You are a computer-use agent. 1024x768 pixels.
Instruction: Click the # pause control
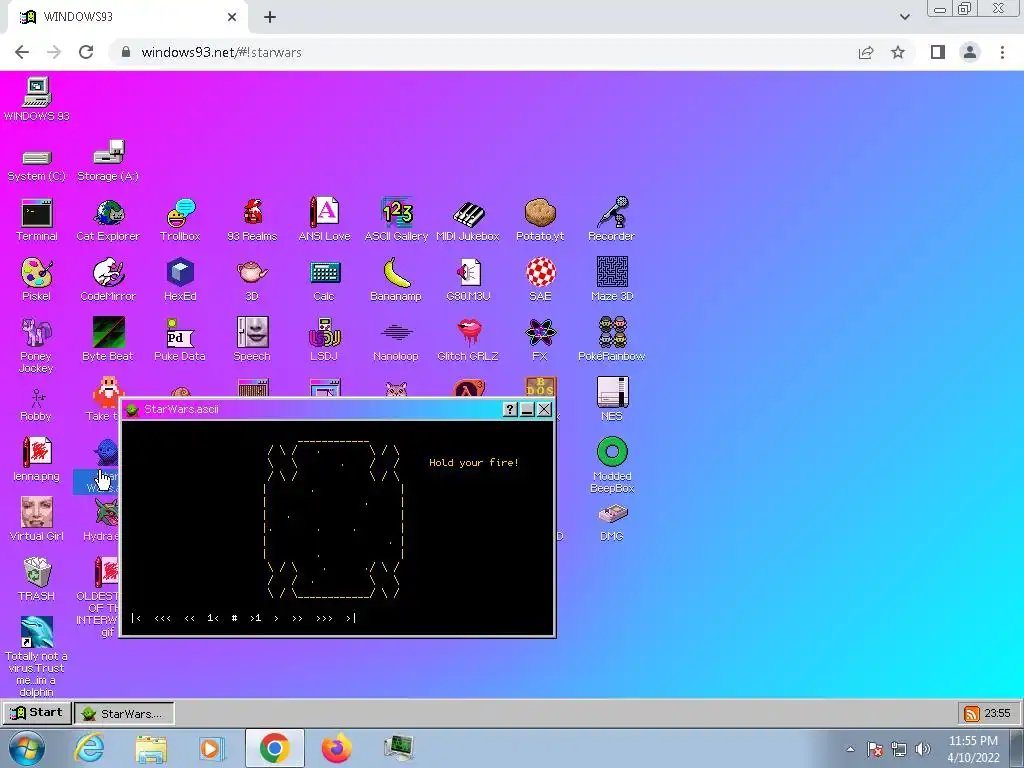pos(234,618)
